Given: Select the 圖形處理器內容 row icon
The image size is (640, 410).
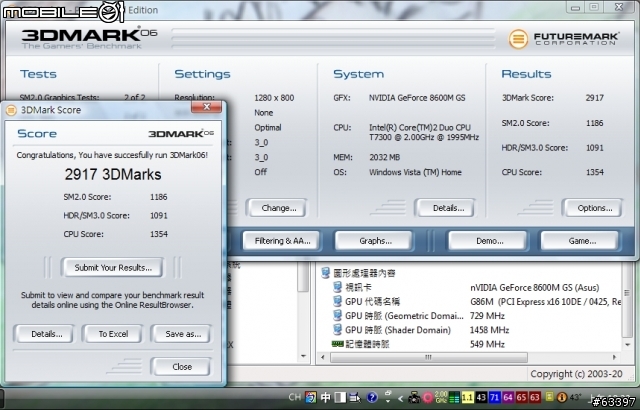Looking at the screenshot, I should [x=325, y=273].
